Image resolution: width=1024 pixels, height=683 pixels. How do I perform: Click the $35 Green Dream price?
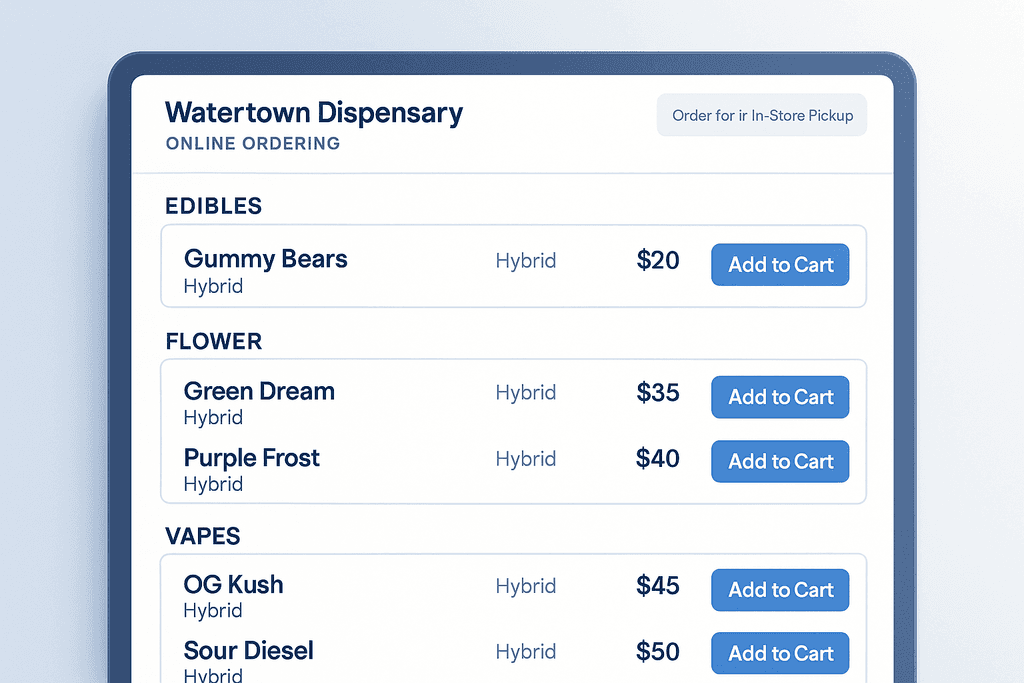[658, 393]
